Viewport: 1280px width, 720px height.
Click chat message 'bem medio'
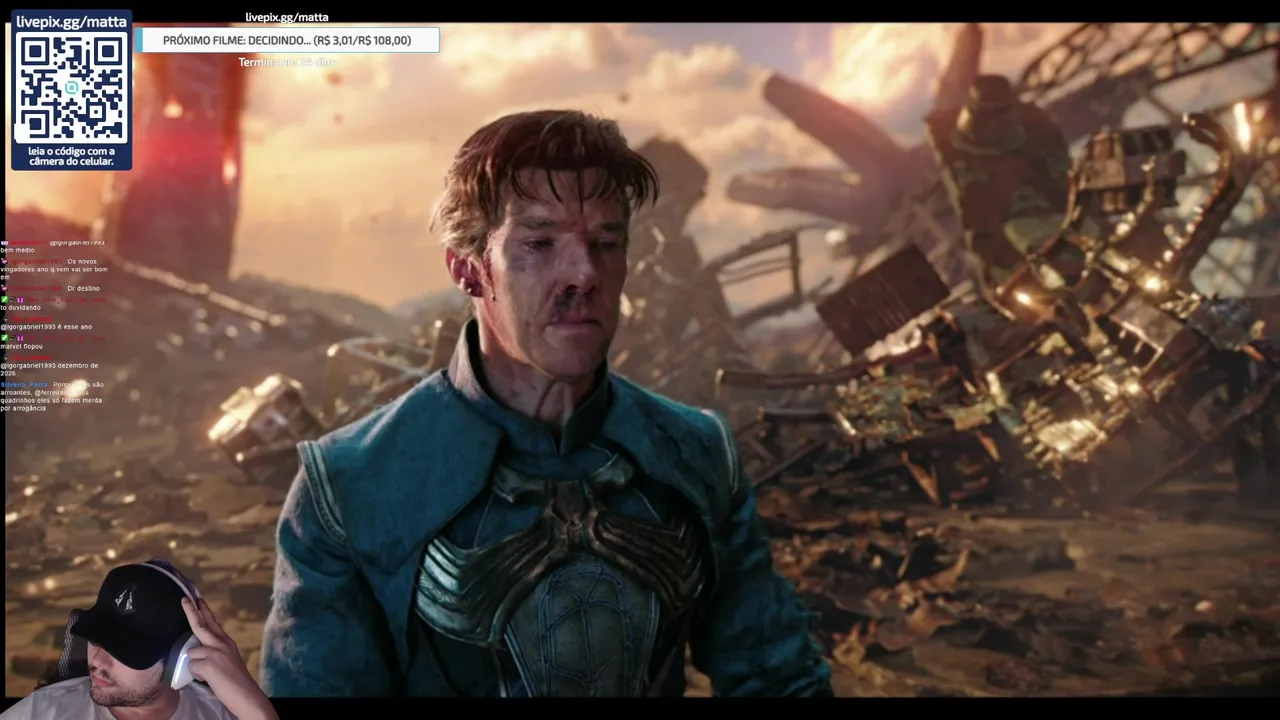[x=17, y=250]
